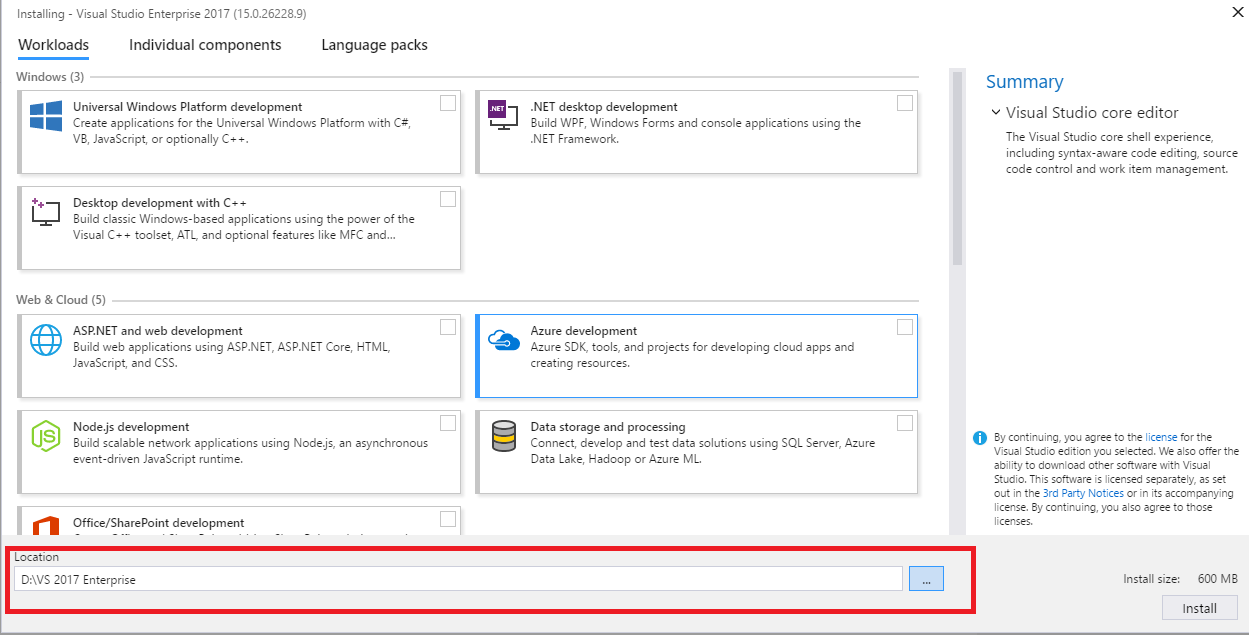The width and height of the screenshot is (1249, 635).
Task: Check the Node.js development workload box
Action: [448, 423]
